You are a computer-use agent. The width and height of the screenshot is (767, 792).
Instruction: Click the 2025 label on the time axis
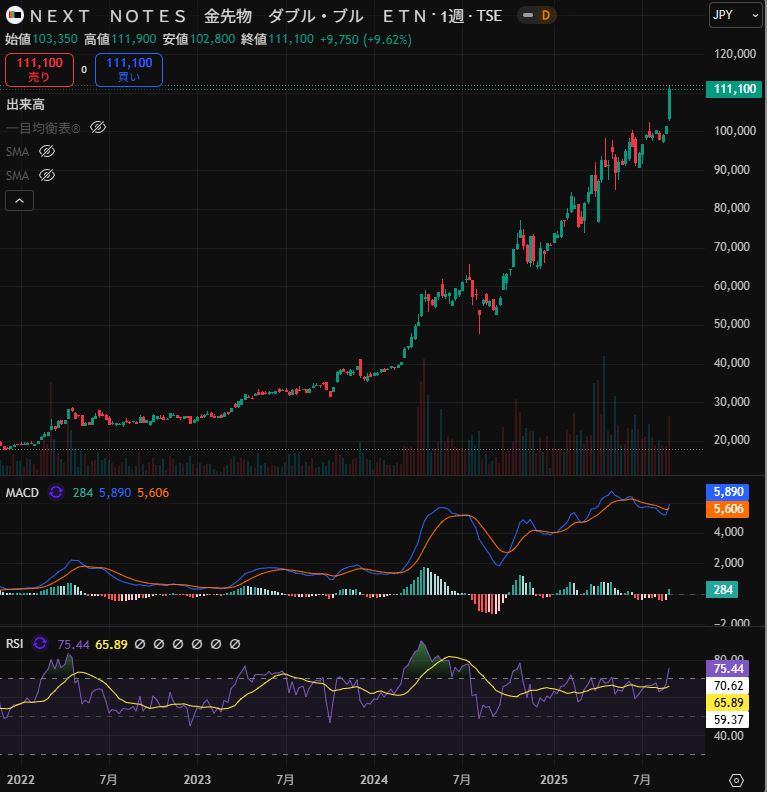(553, 779)
